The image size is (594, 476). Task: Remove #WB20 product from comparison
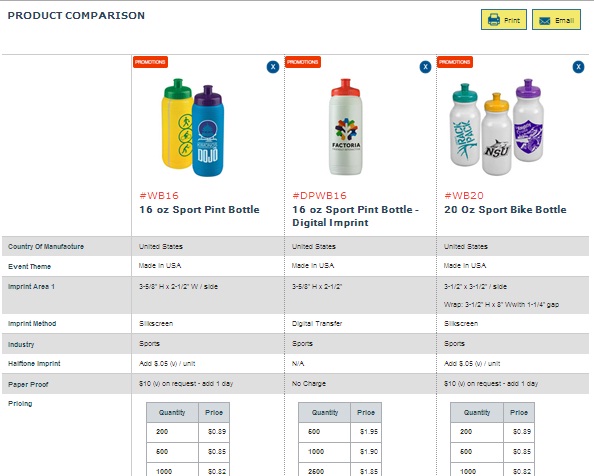pos(578,67)
